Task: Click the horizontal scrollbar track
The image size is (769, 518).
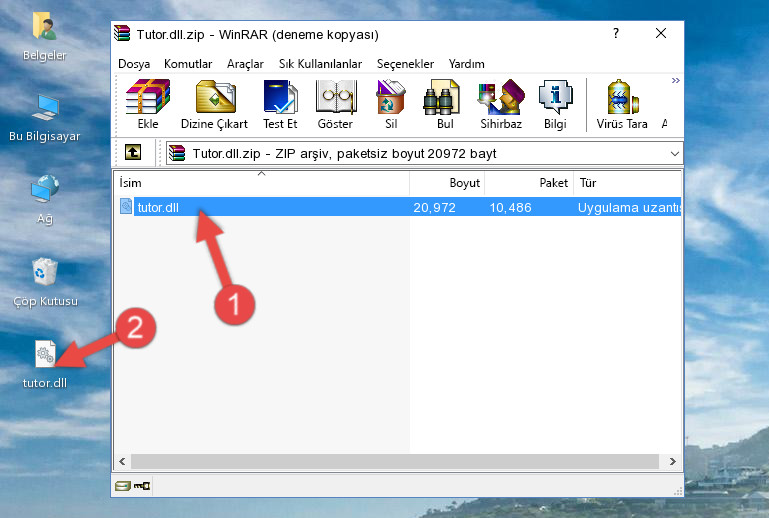Action: click(395, 461)
